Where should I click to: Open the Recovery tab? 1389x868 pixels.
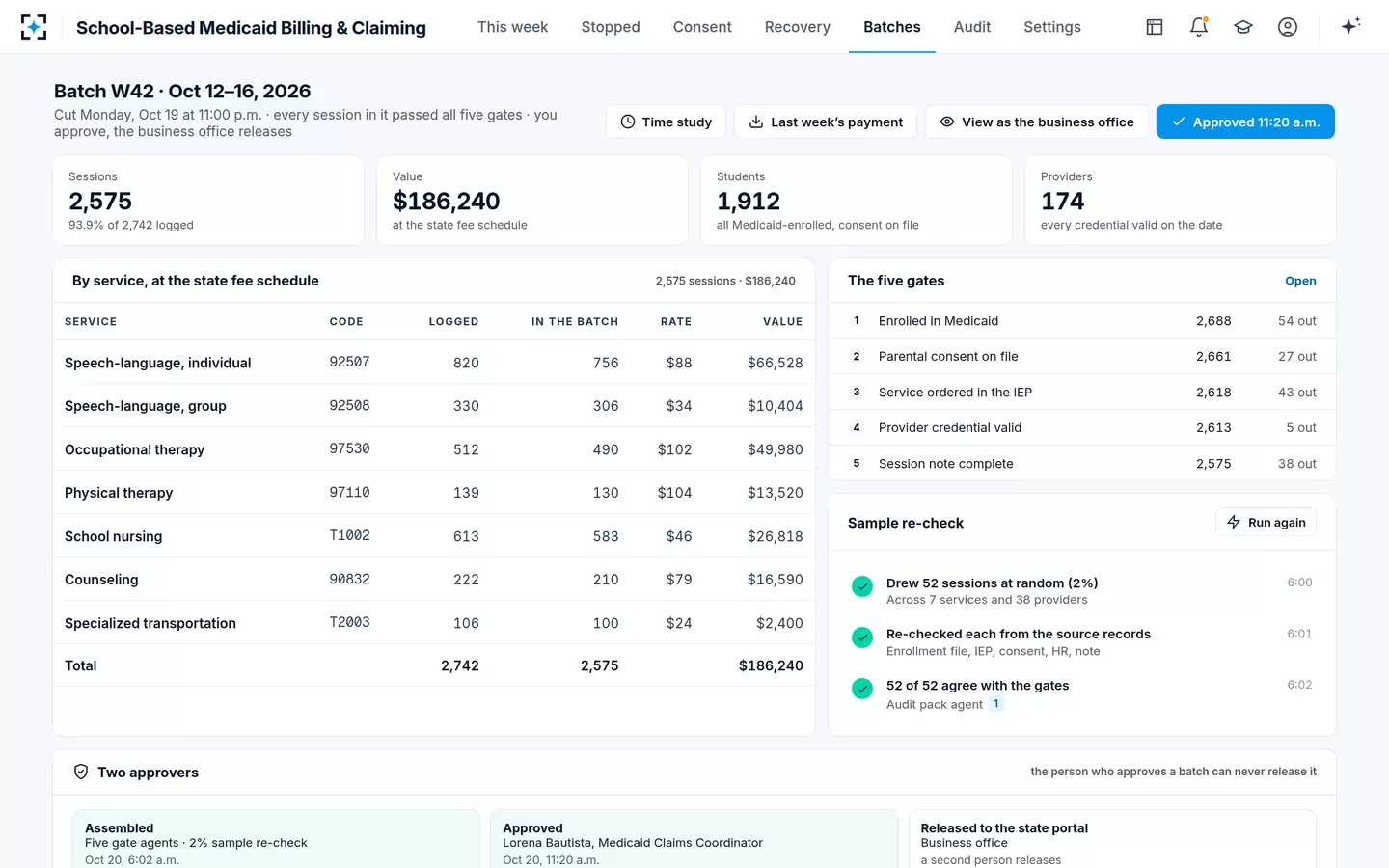(x=797, y=27)
